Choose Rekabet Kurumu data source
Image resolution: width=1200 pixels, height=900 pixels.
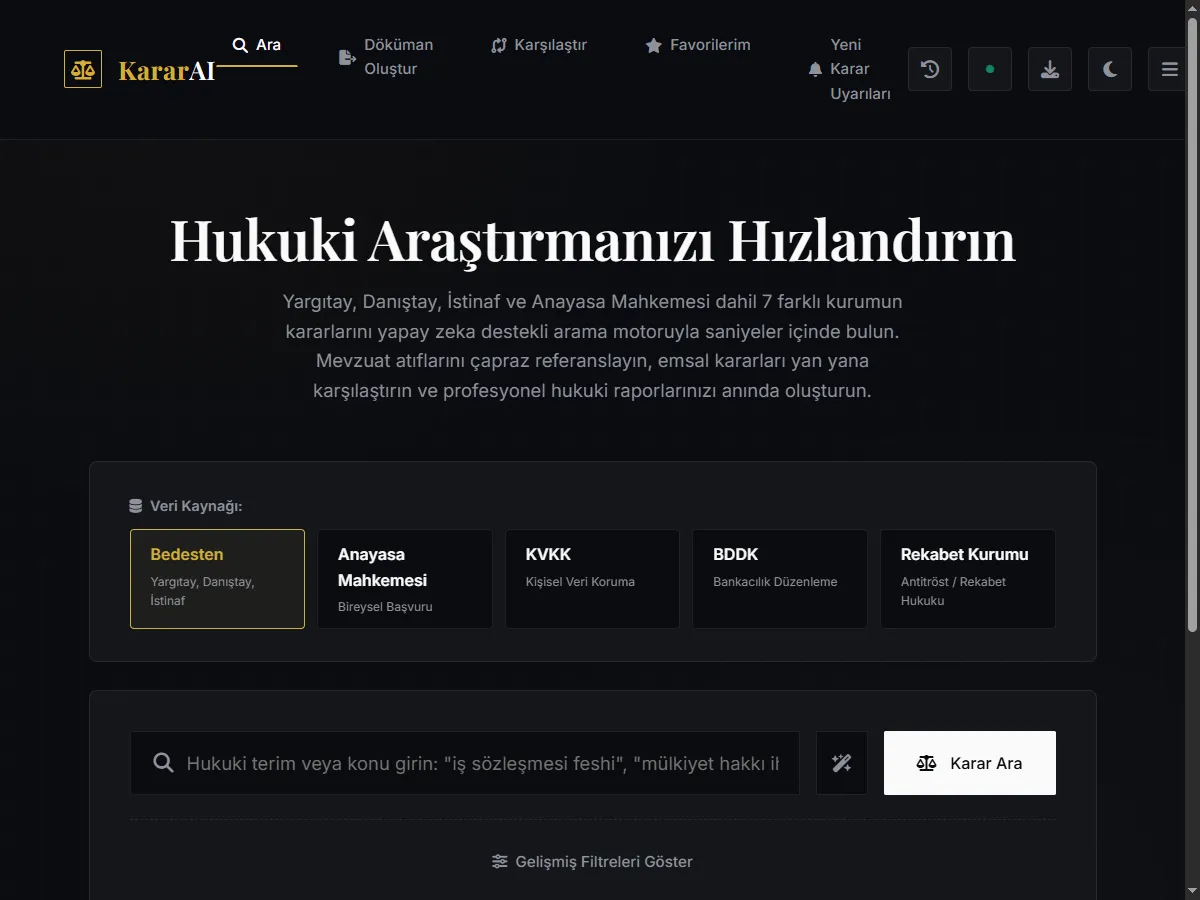coord(968,579)
